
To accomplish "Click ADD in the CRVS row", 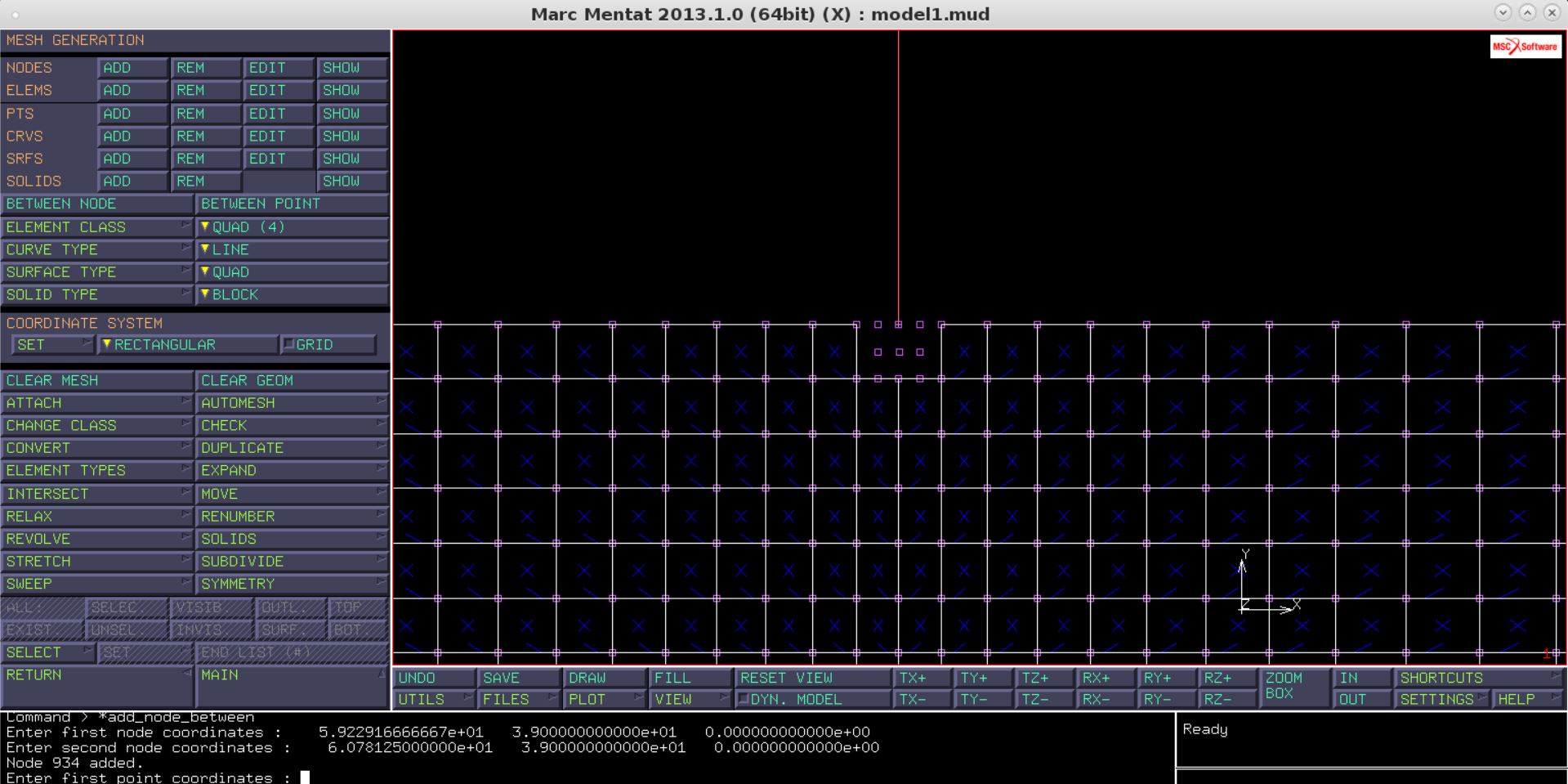I will coord(133,137).
